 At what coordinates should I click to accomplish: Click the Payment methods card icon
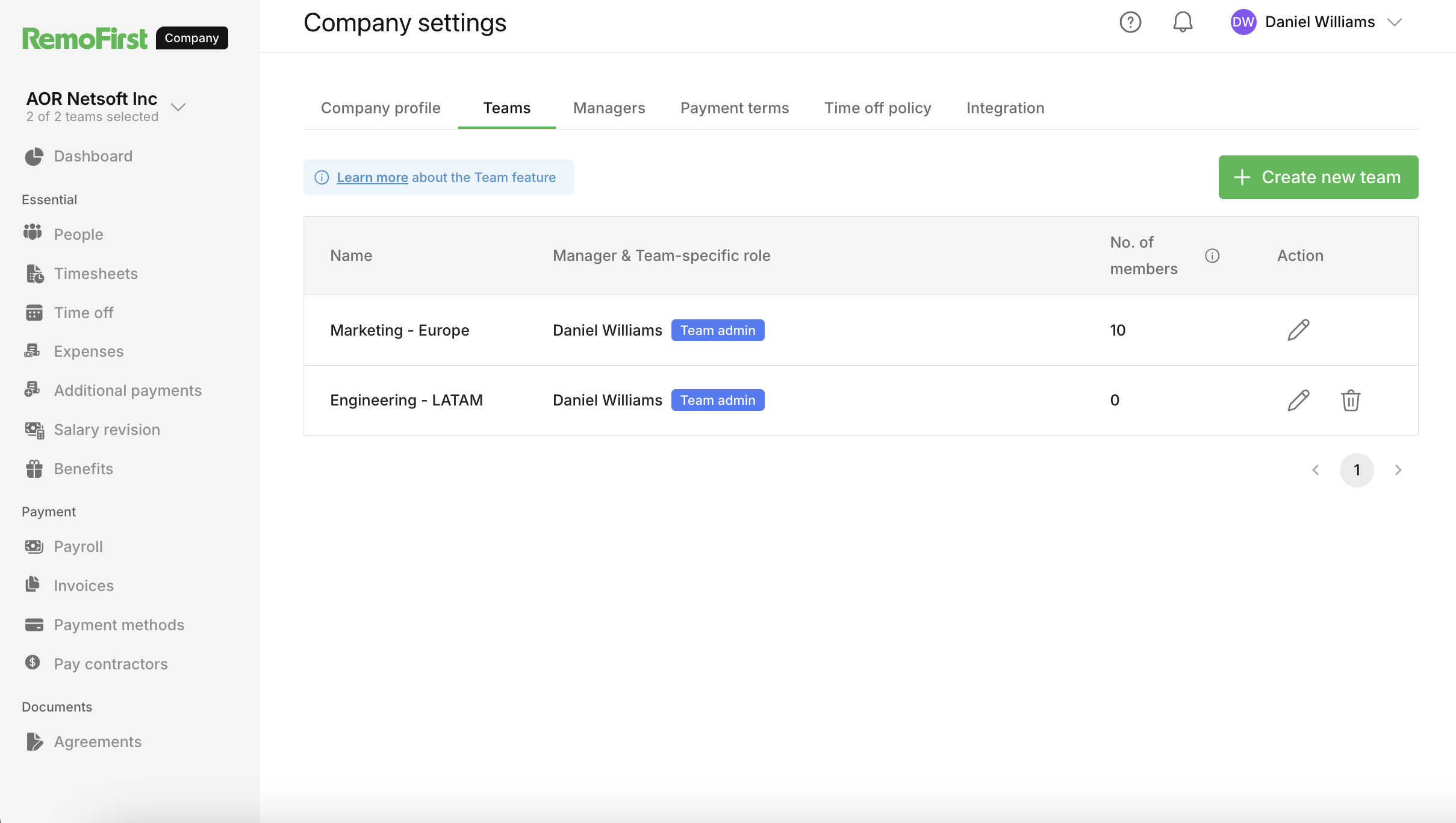click(x=34, y=625)
